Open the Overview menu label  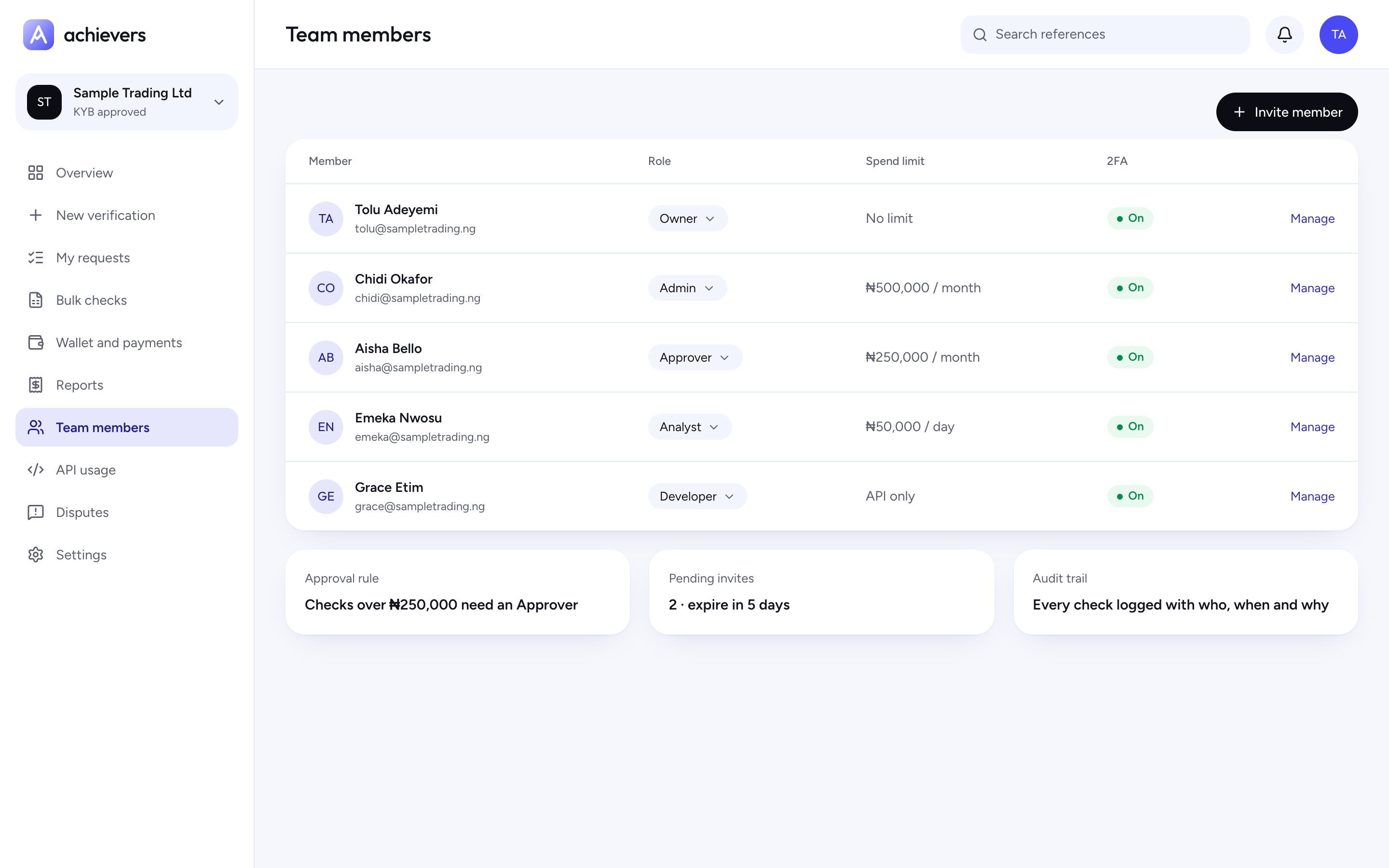click(84, 173)
